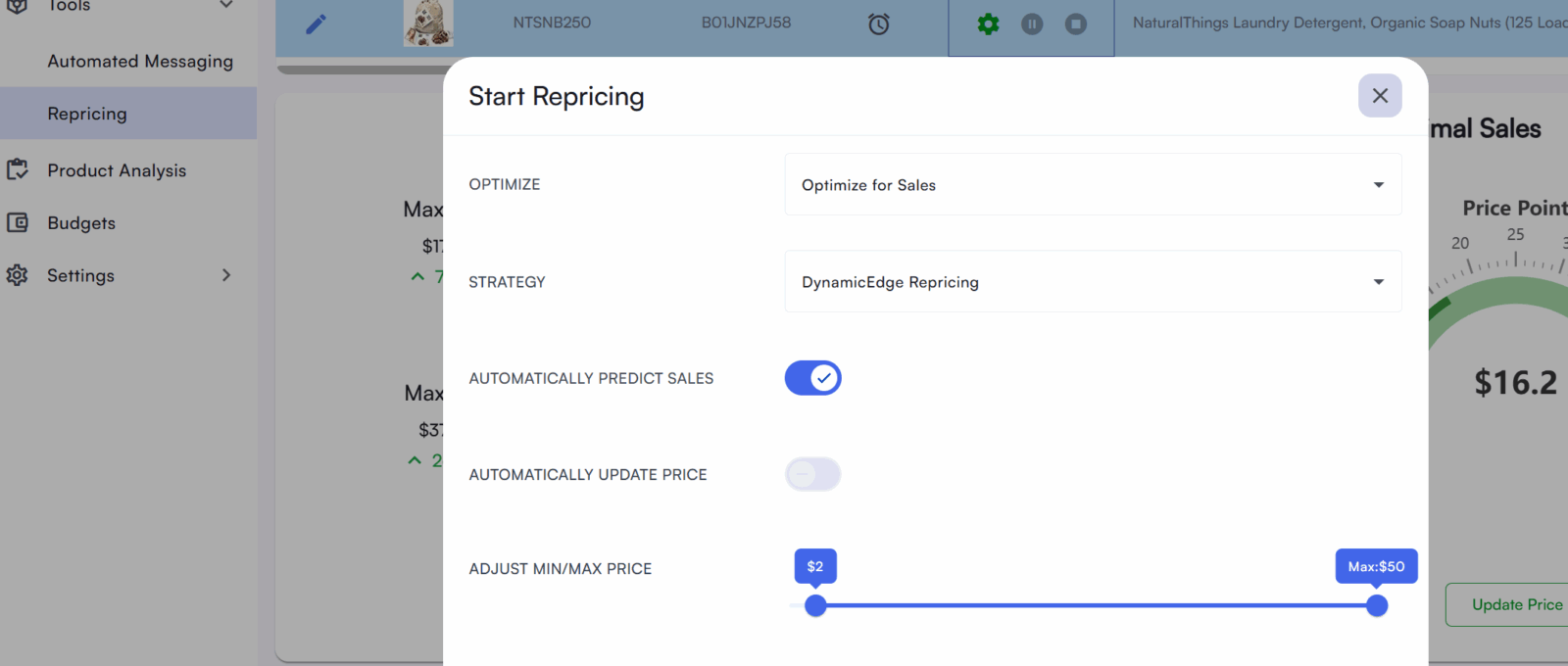Enable Automatically Update Price toggle
Image resolution: width=1568 pixels, height=666 pixels.
(x=812, y=474)
